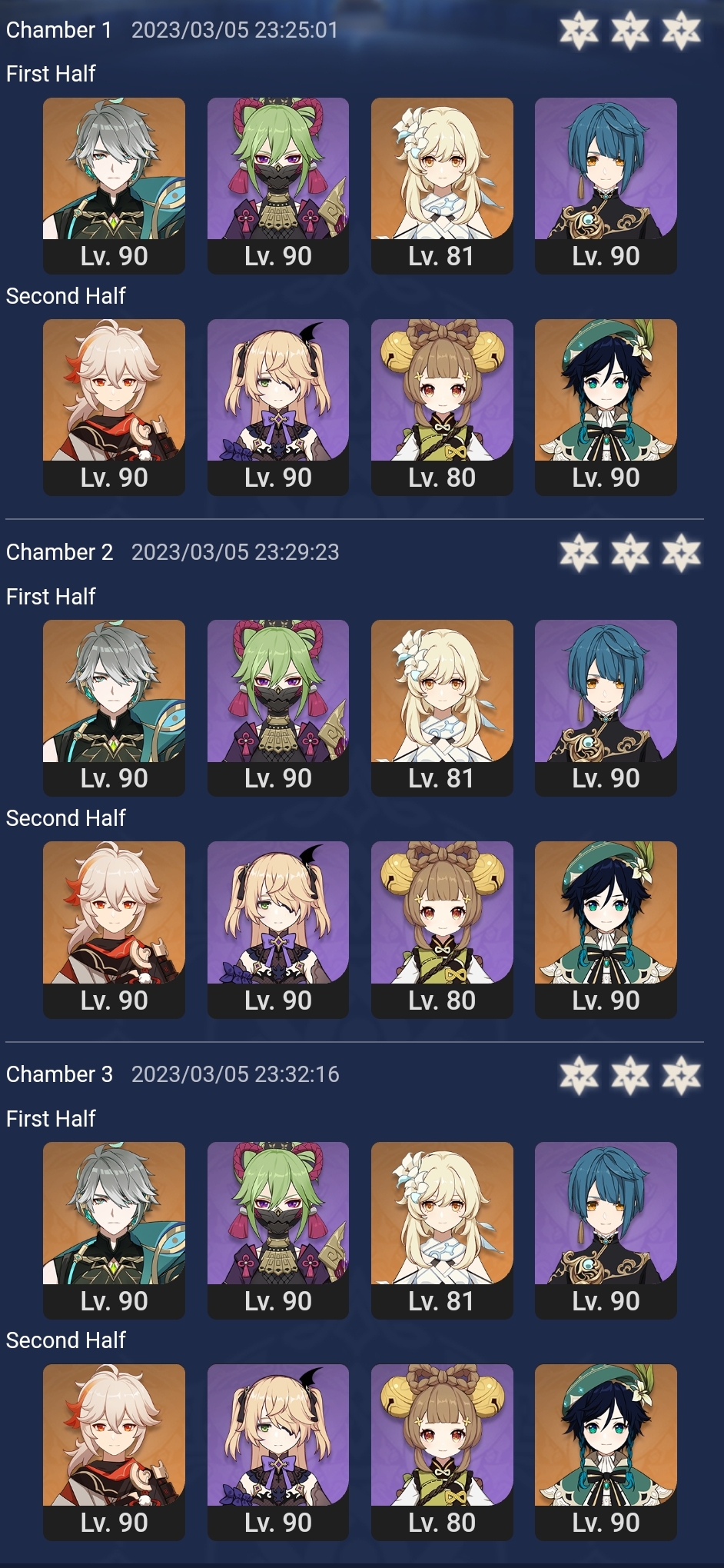Screen dimensions: 724x1568
Task: Click Lv. 80 bell-hair character in Chamber 3
Action: click(442, 1452)
